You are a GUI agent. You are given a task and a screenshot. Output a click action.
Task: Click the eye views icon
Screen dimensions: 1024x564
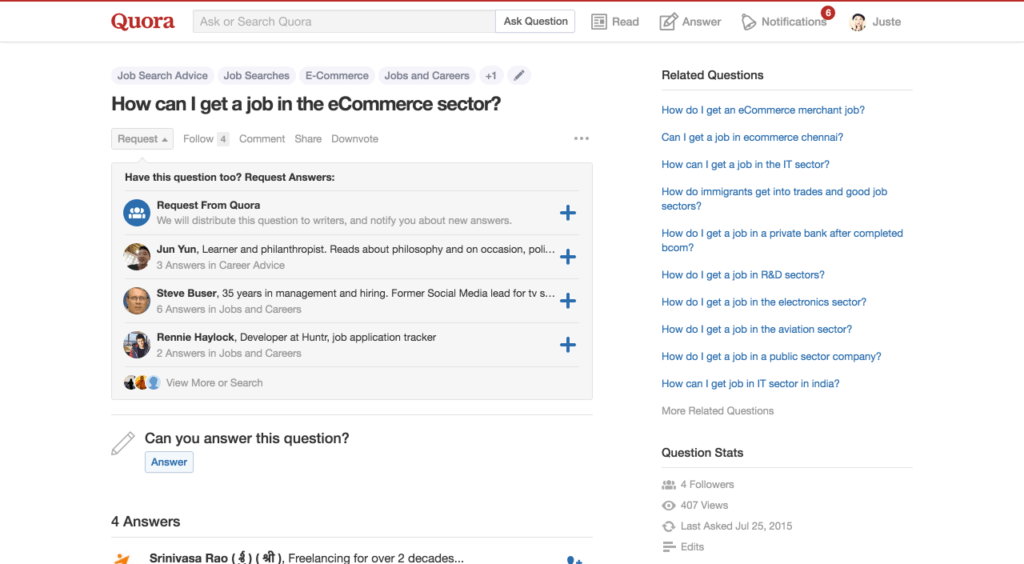(x=668, y=505)
